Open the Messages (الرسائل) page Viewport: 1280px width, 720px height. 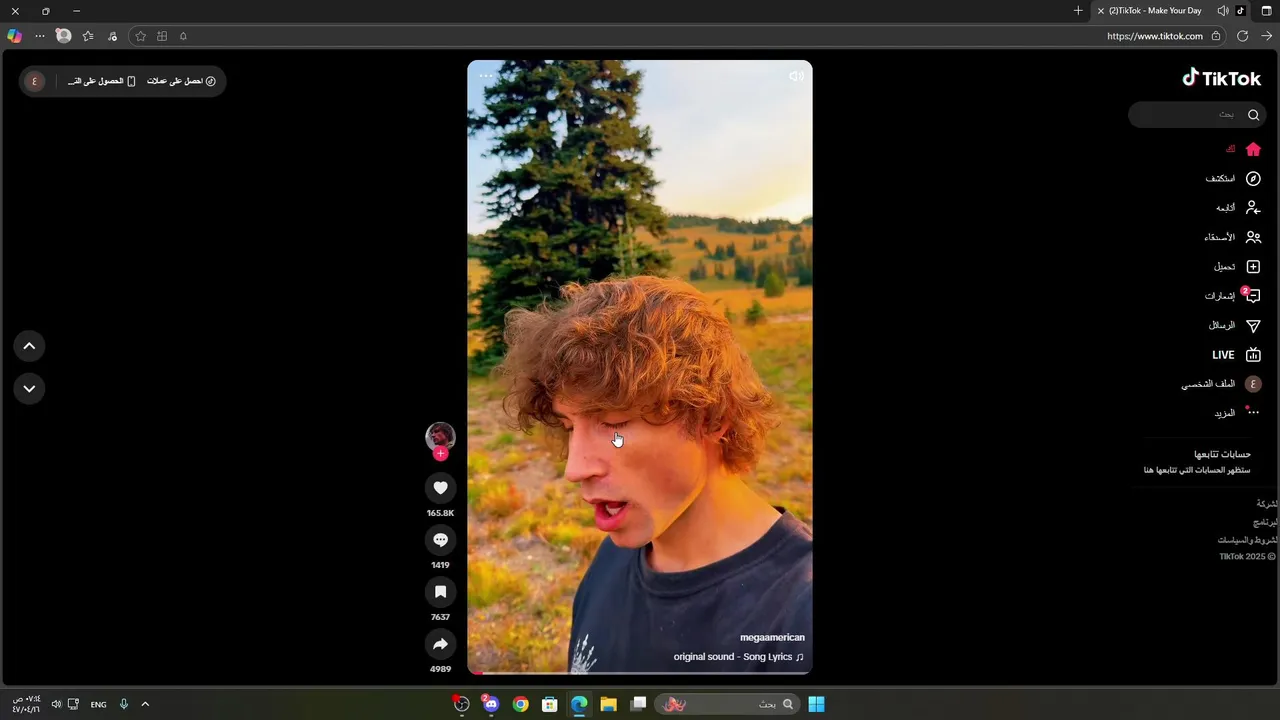[1235, 326]
